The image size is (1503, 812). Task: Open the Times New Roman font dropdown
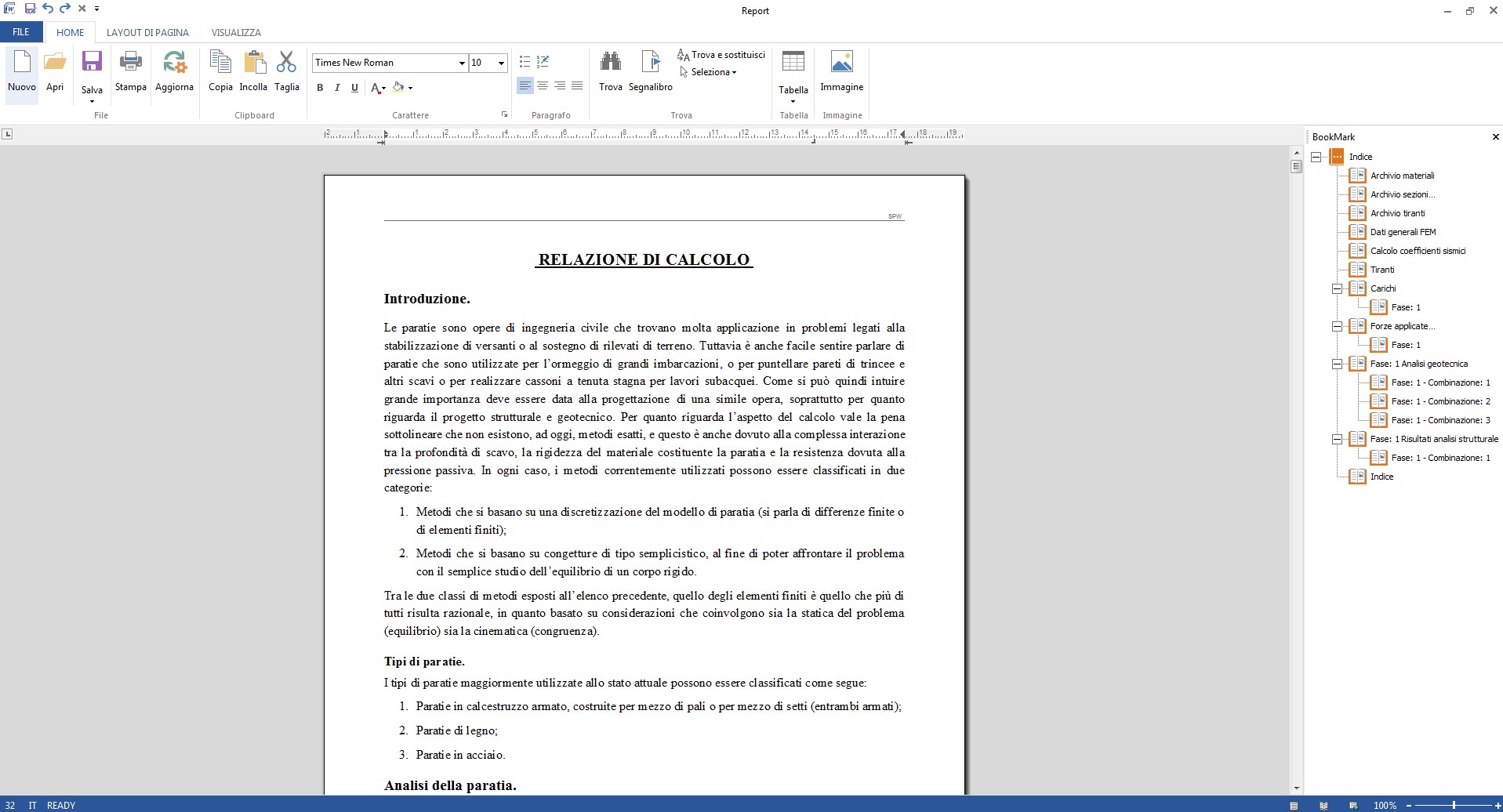coord(461,63)
